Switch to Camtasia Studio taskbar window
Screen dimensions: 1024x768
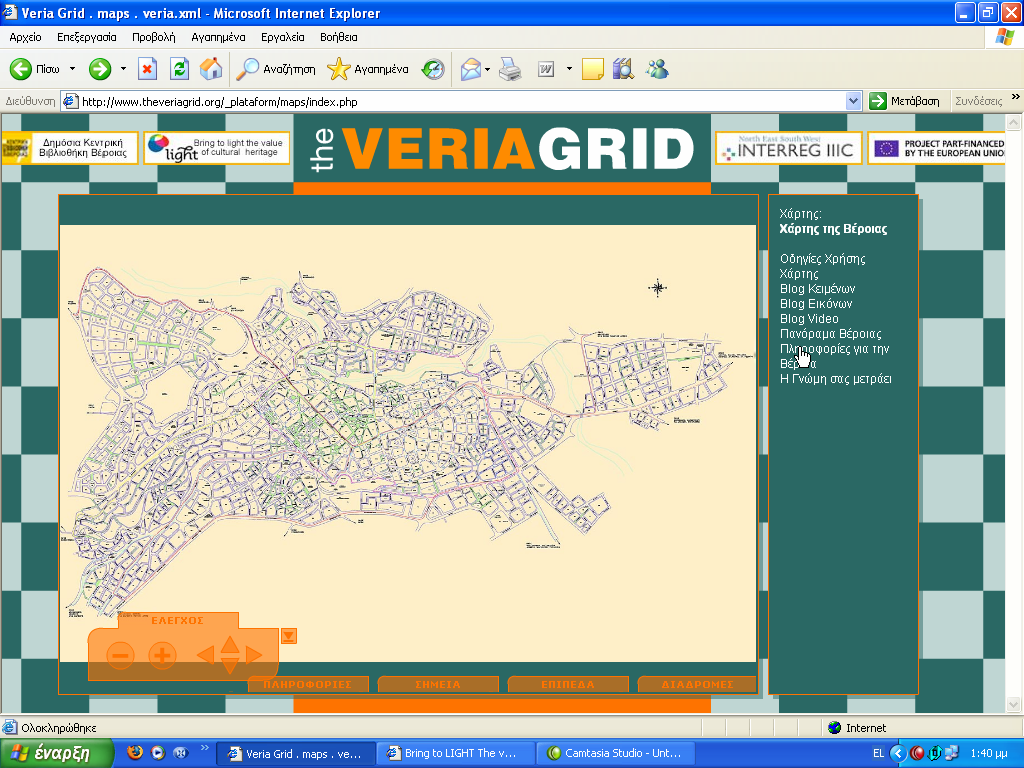(615, 753)
